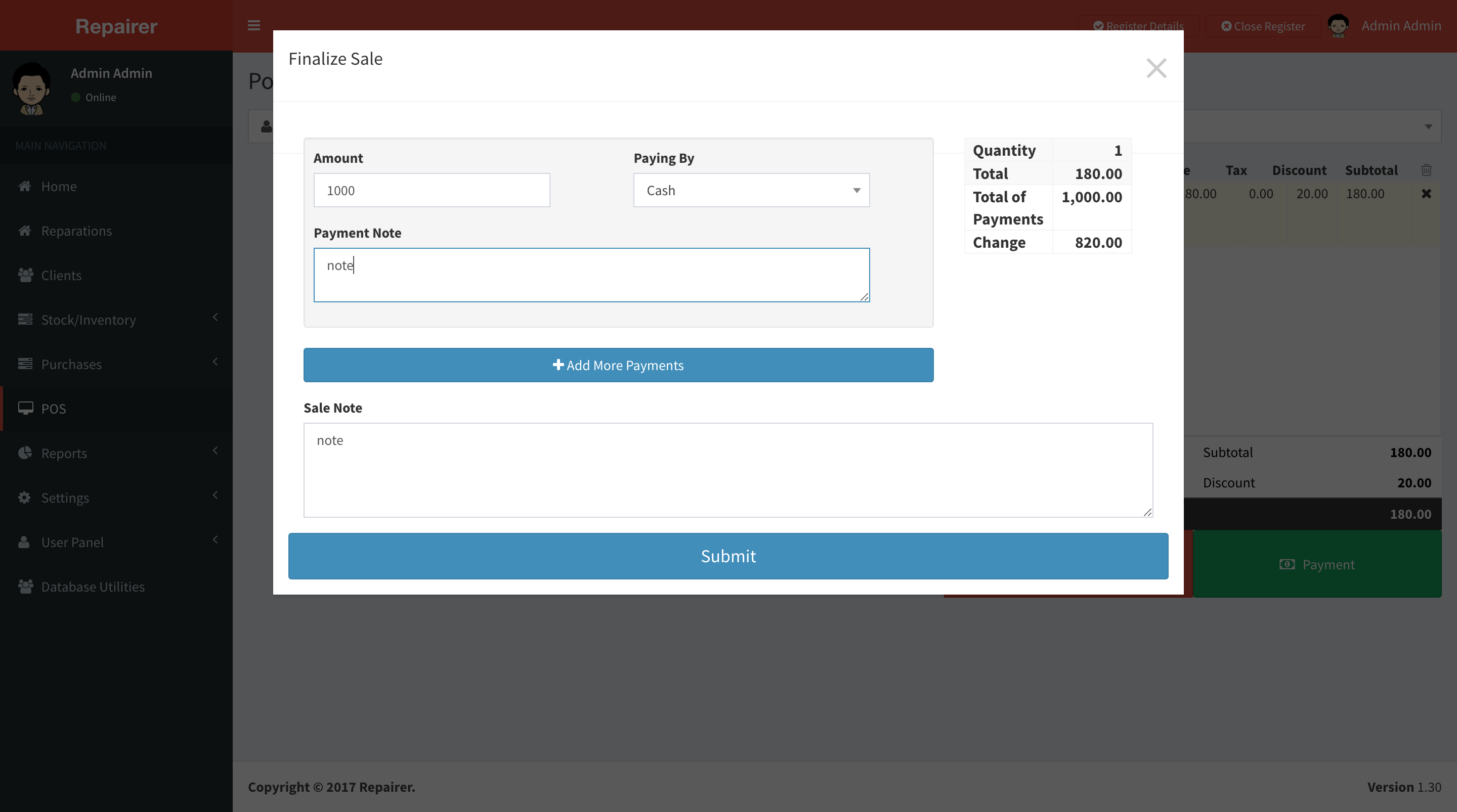Click the Settings gear icon
Viewport: 1457px width, 812px height.
(24, 497)
